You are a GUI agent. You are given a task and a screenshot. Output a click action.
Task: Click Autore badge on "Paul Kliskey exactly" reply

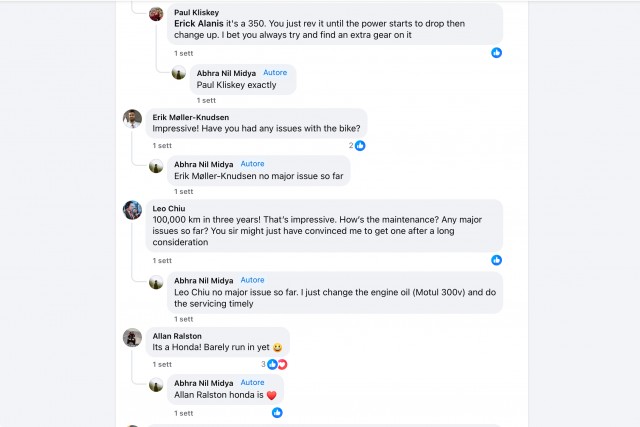point(275,73)
